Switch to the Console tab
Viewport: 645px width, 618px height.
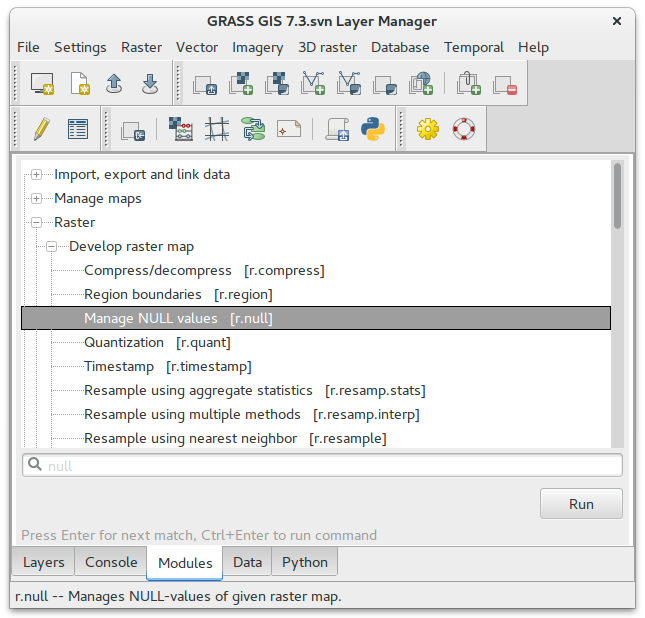tap(111, 562)
